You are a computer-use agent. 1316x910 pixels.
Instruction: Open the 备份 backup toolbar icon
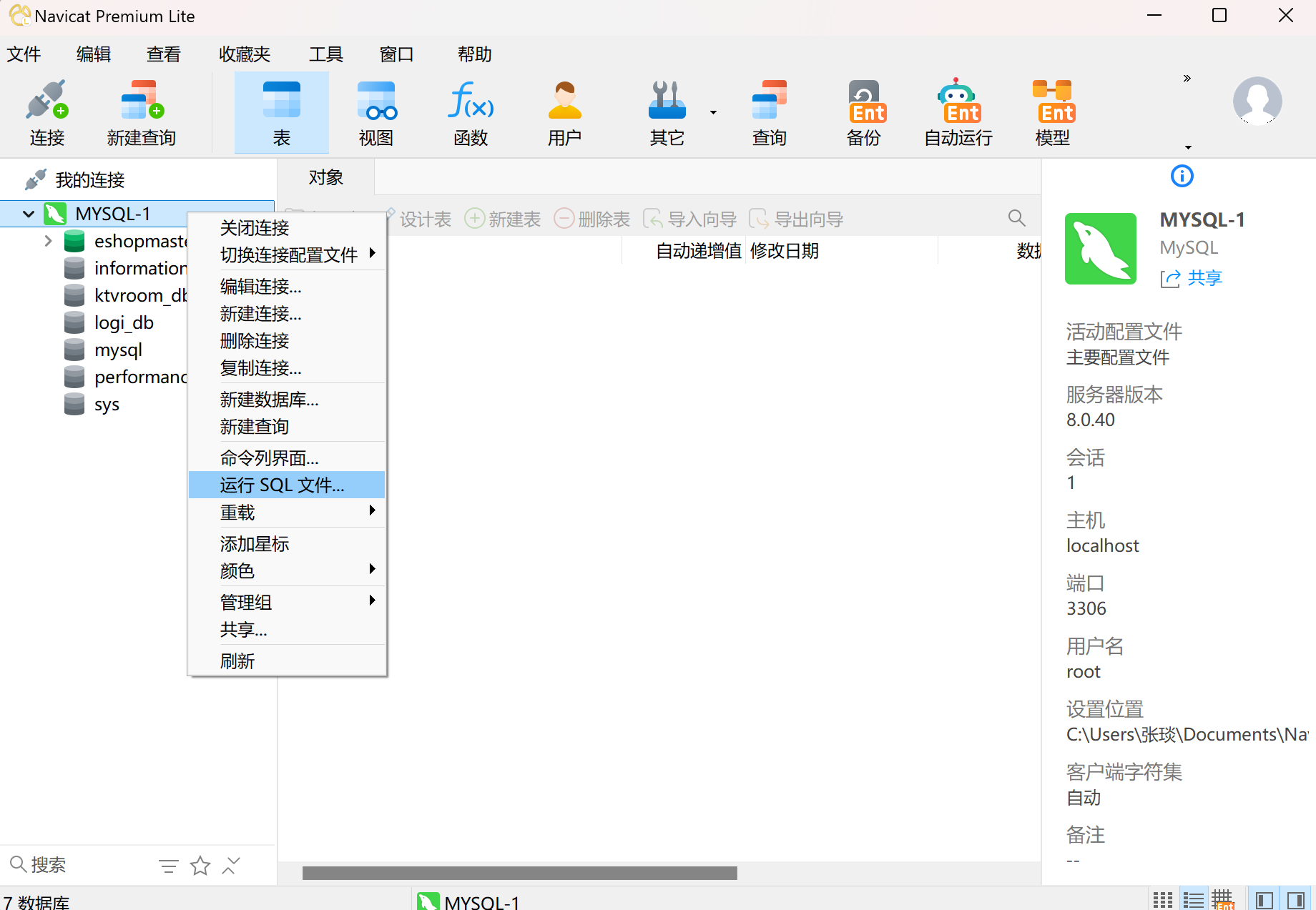(x=864, y=113)
